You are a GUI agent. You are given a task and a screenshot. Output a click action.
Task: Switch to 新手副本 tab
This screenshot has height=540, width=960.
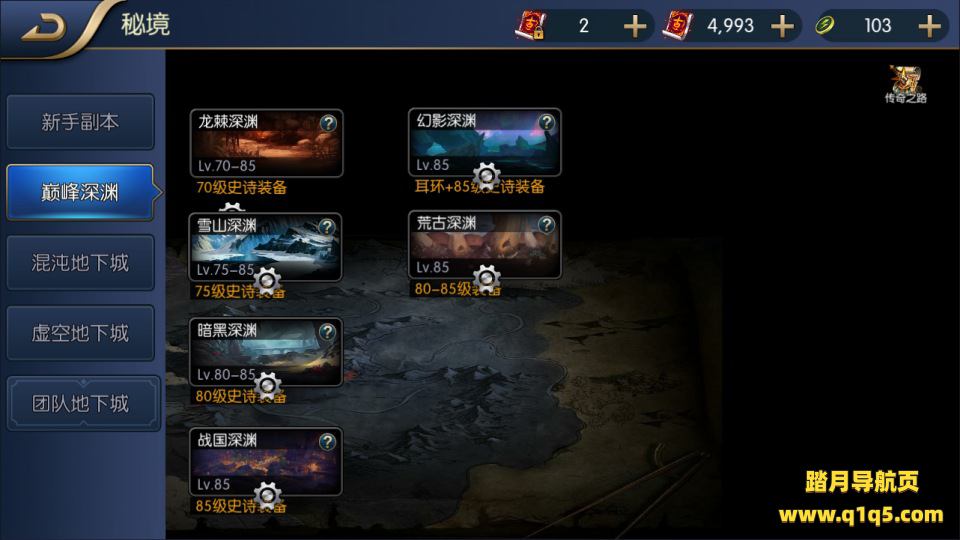coord(80,122)
